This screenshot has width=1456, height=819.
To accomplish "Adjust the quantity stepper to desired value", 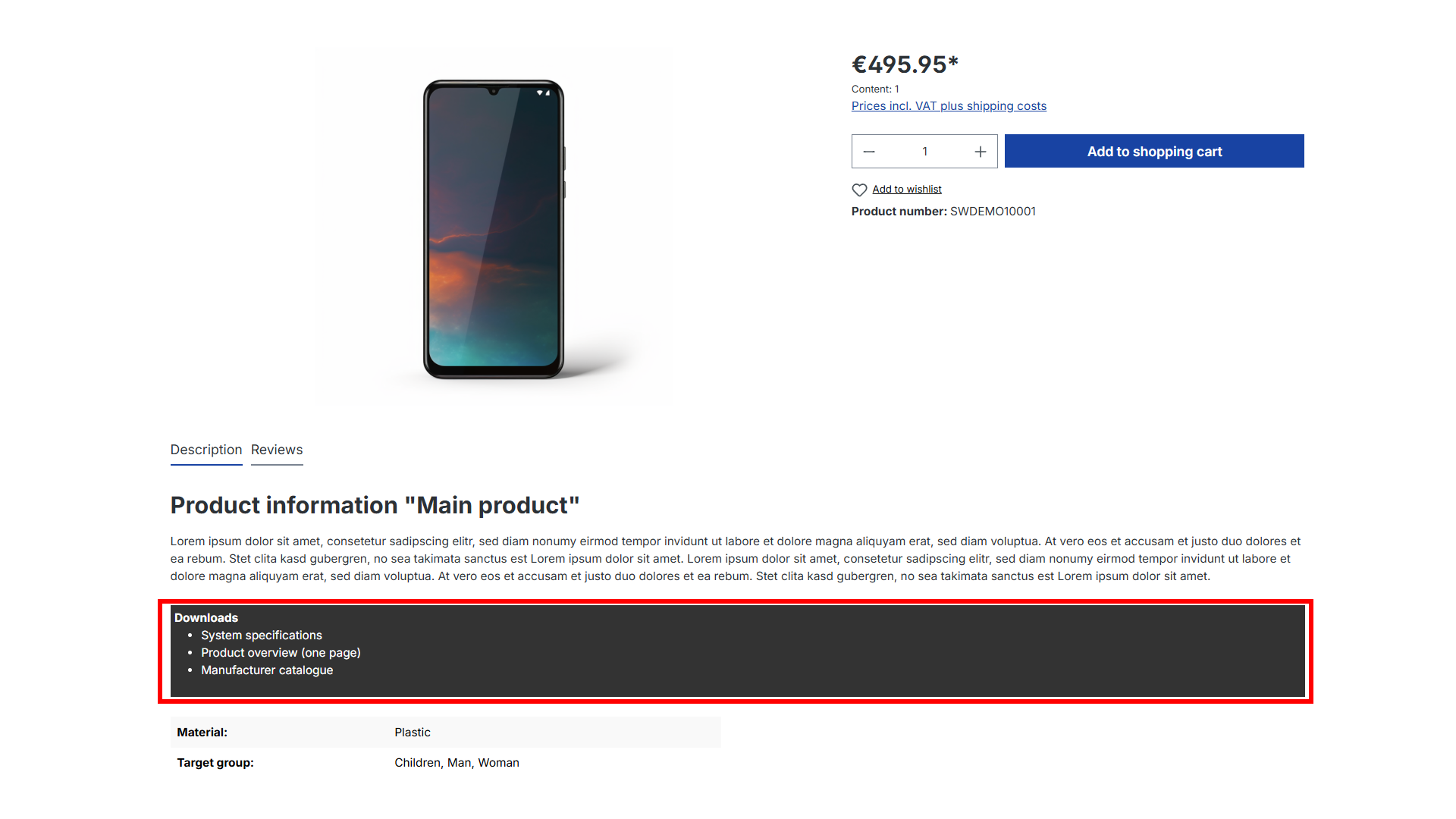I will (x=924, y=151).
